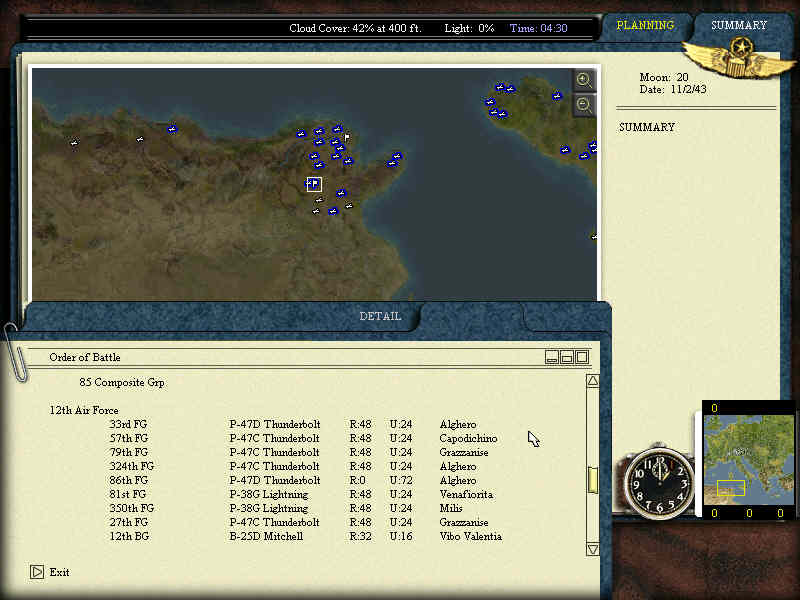This screenshot has height=600, width=800.
Task: Select the 12th BG B-25D Mitchell row
Action: pyautogui.click(x=300, y=536)
